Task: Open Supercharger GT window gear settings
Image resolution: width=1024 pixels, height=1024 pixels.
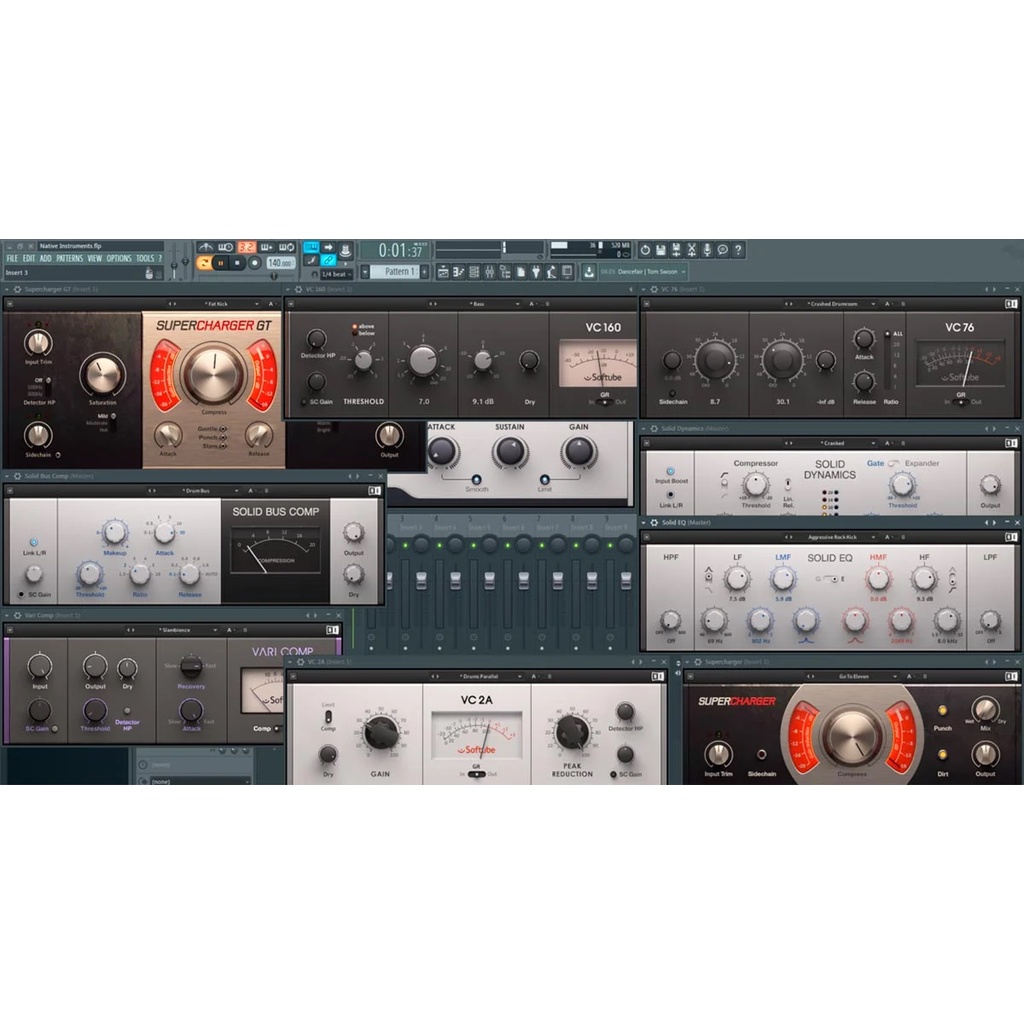Action: (18, 289)
